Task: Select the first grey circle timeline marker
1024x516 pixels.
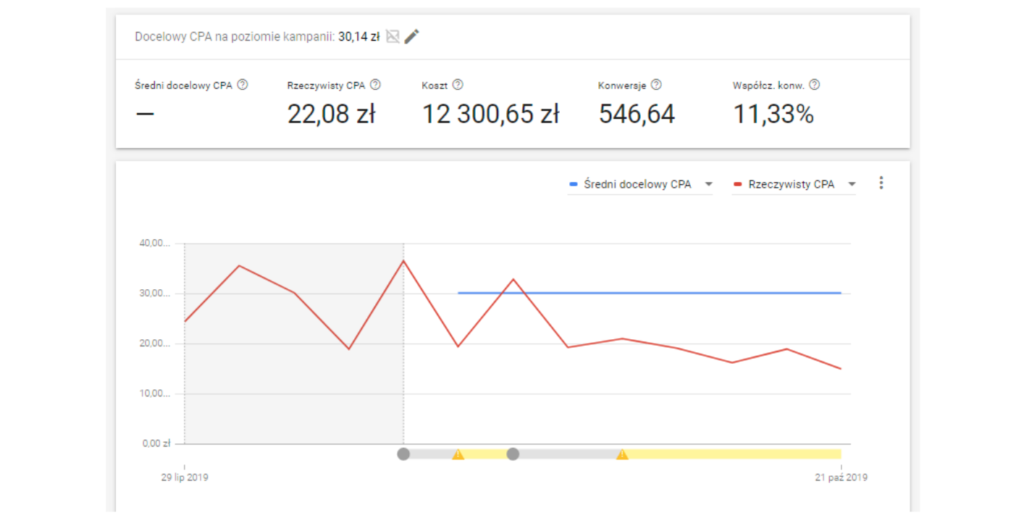Action: 403,454
